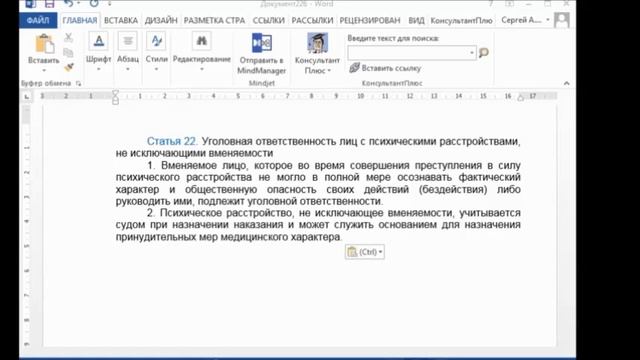Click the Help question mark icon

pos(491,4)
